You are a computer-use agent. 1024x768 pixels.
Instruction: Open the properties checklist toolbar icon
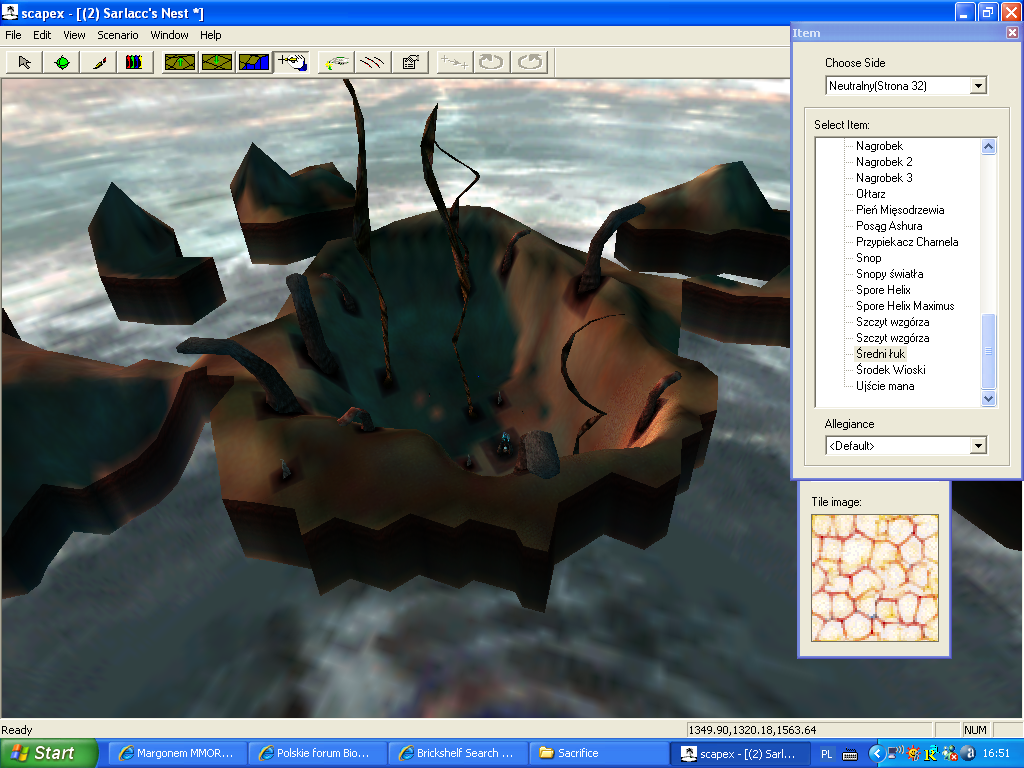click(409, 62)
